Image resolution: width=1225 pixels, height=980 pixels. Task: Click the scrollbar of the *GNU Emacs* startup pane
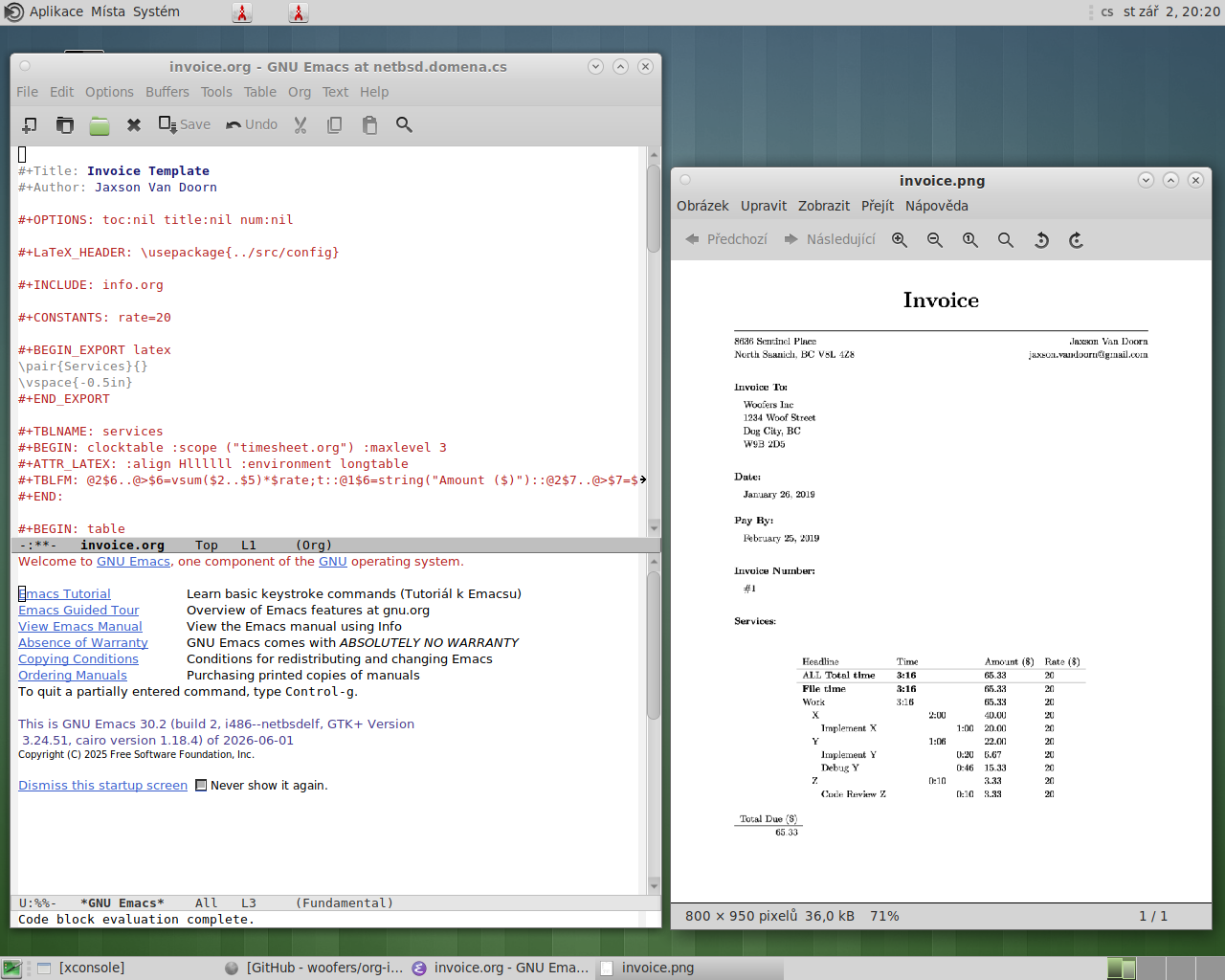tap(654, 646)
